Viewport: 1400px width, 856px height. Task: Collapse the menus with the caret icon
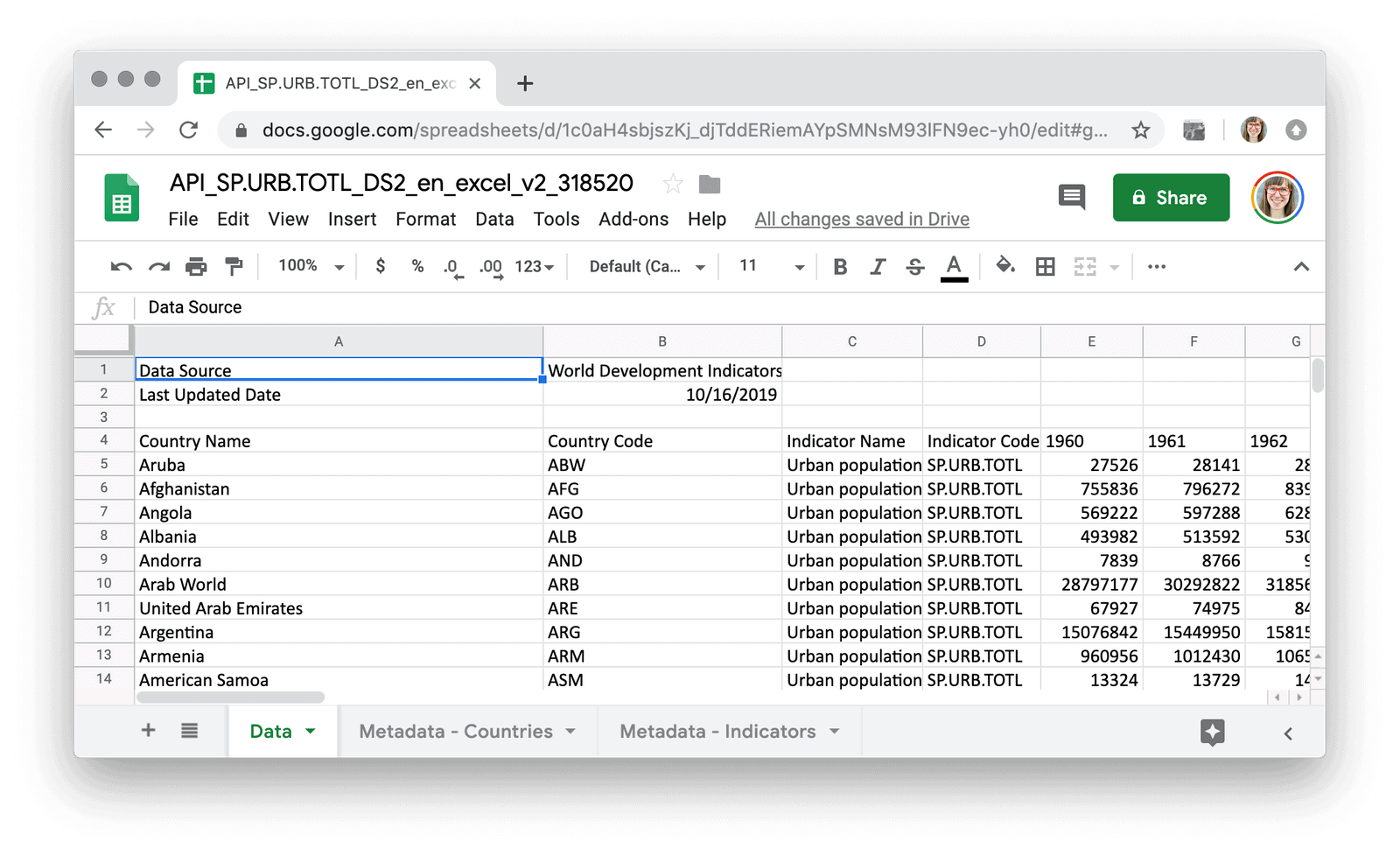[1301, 267]
